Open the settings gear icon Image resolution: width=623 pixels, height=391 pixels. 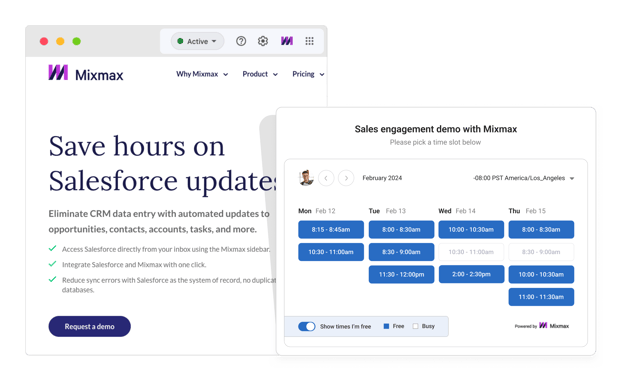(263, 41)
